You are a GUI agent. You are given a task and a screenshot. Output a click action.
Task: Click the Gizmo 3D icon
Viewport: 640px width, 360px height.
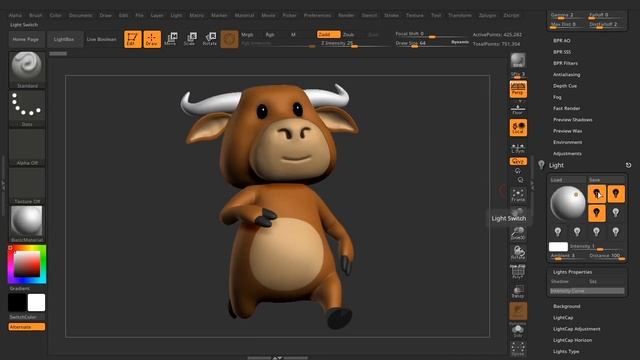tap(229, 39)
